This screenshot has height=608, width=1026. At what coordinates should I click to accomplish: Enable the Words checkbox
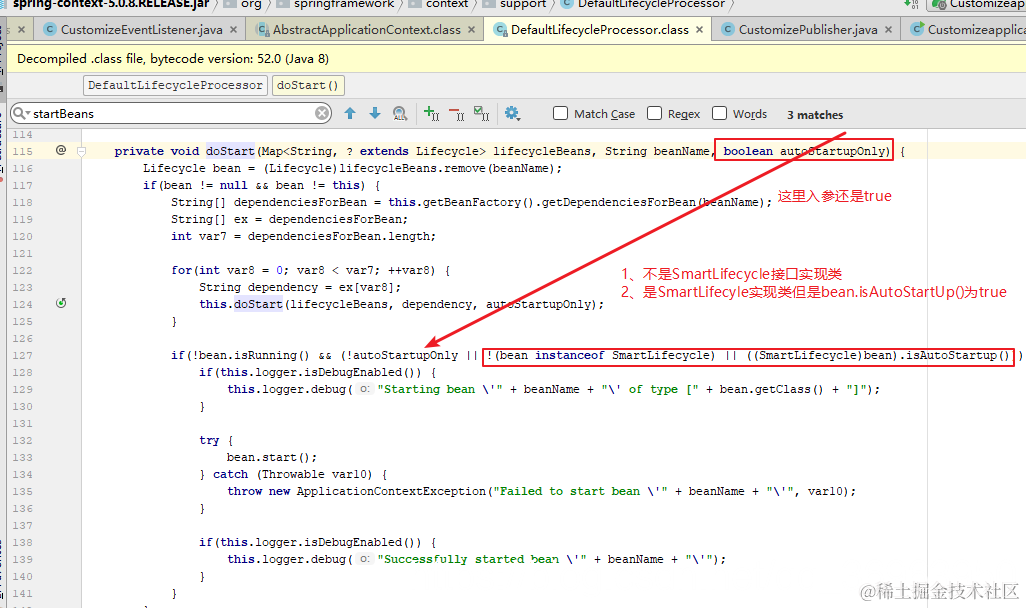[x=719, y=113]
